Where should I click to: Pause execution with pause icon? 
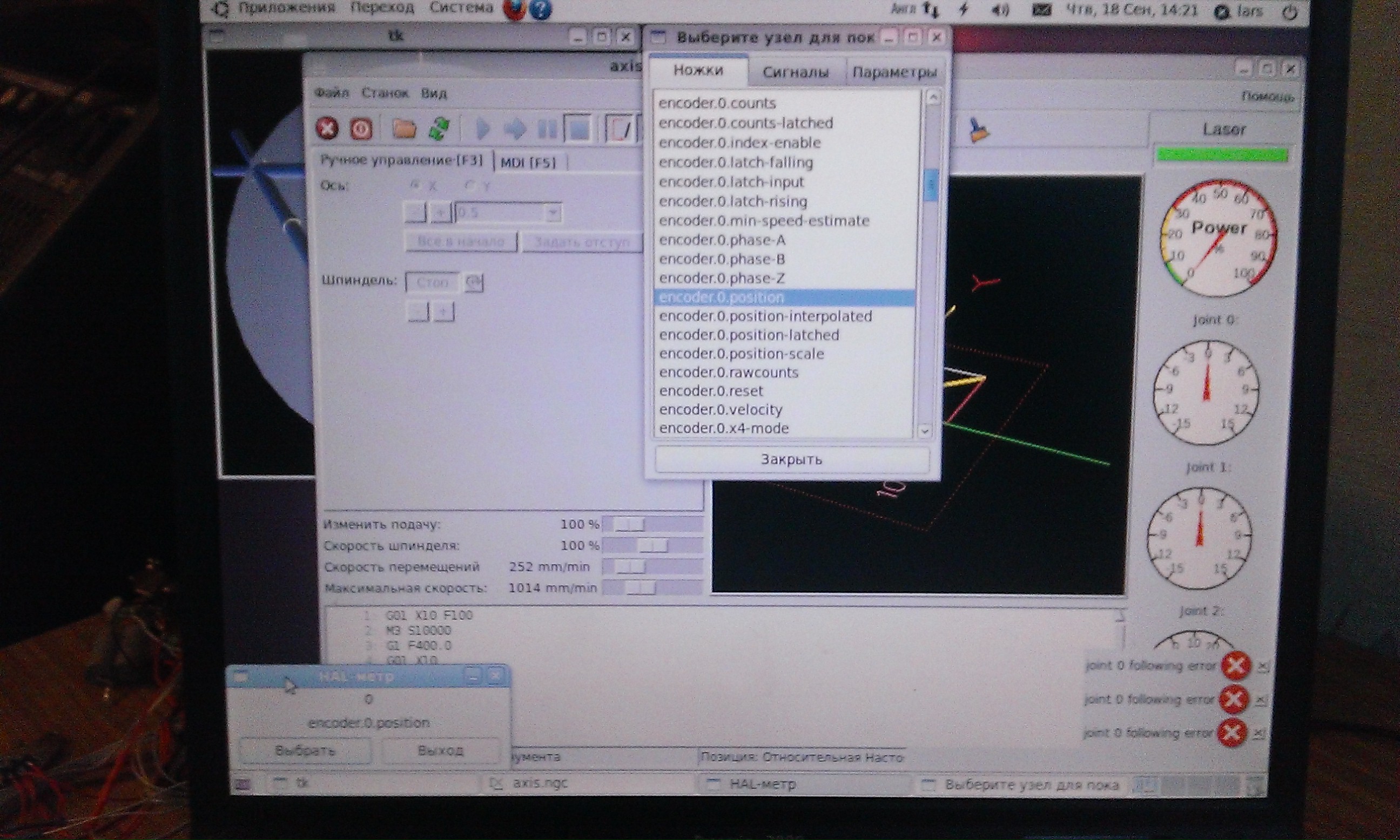click(547, 129)
